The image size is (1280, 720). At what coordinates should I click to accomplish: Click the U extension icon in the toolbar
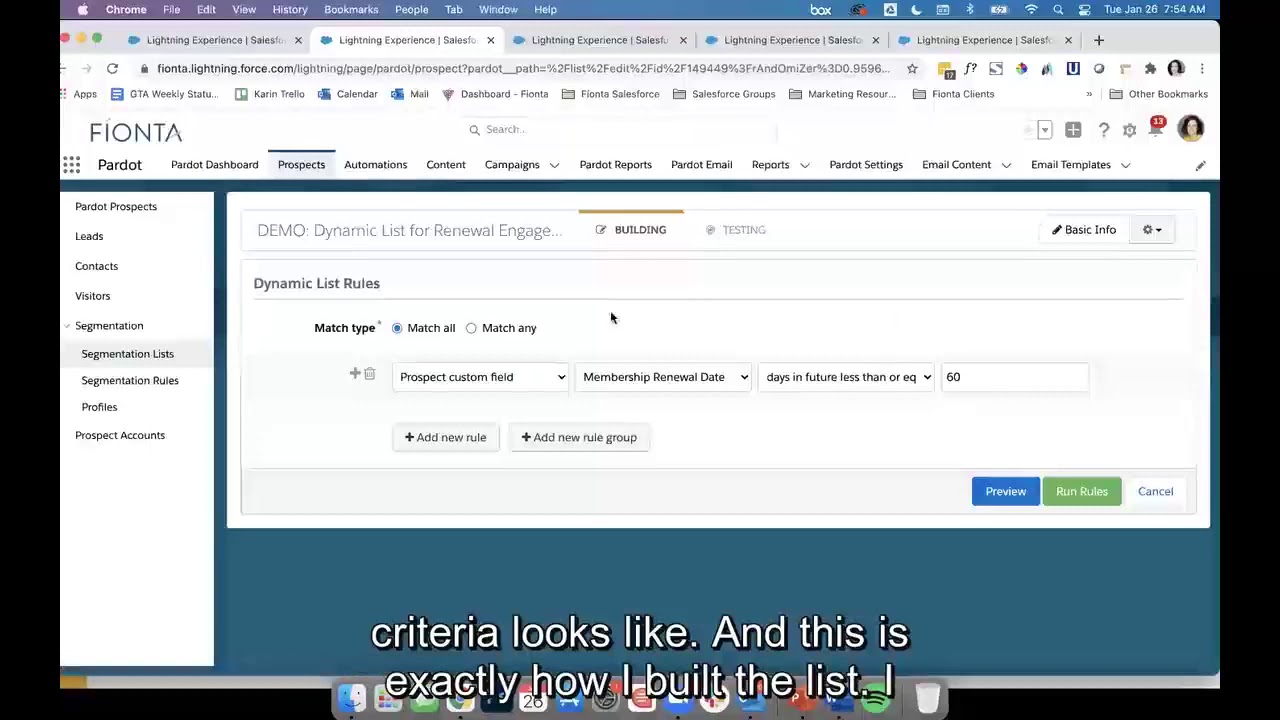1073,69
